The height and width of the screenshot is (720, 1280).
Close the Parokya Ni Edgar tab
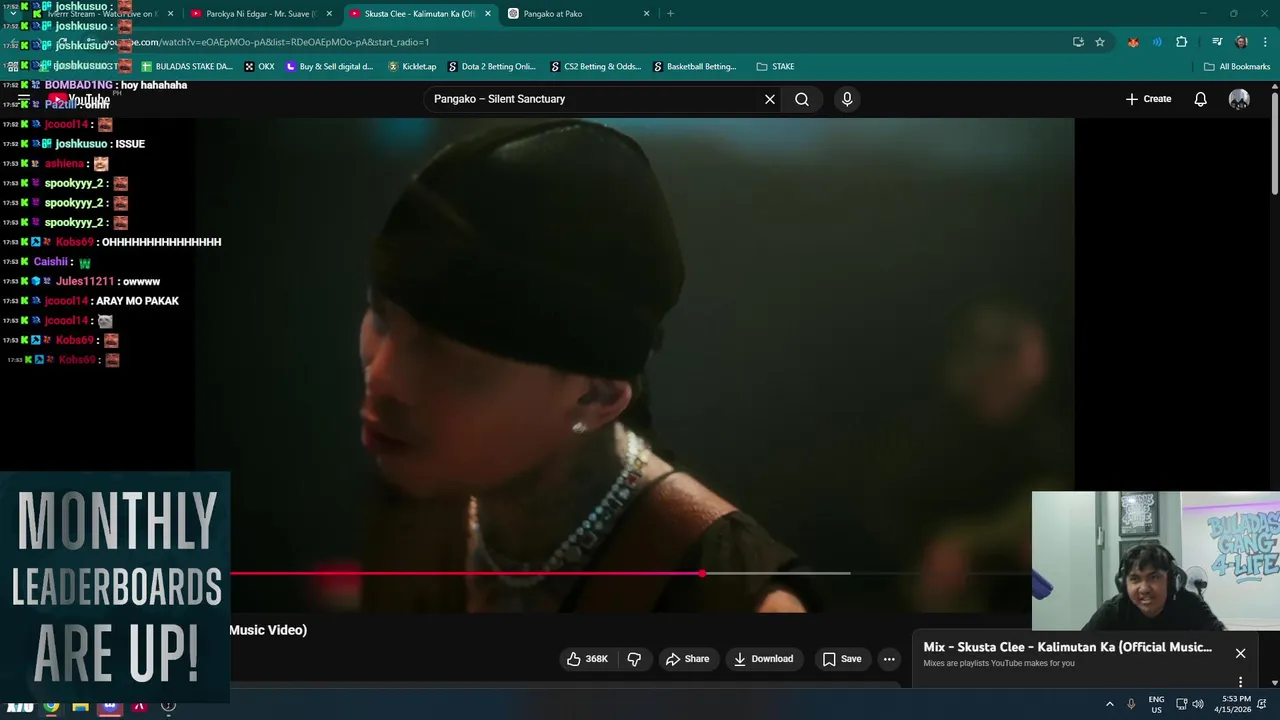point(329,14)
